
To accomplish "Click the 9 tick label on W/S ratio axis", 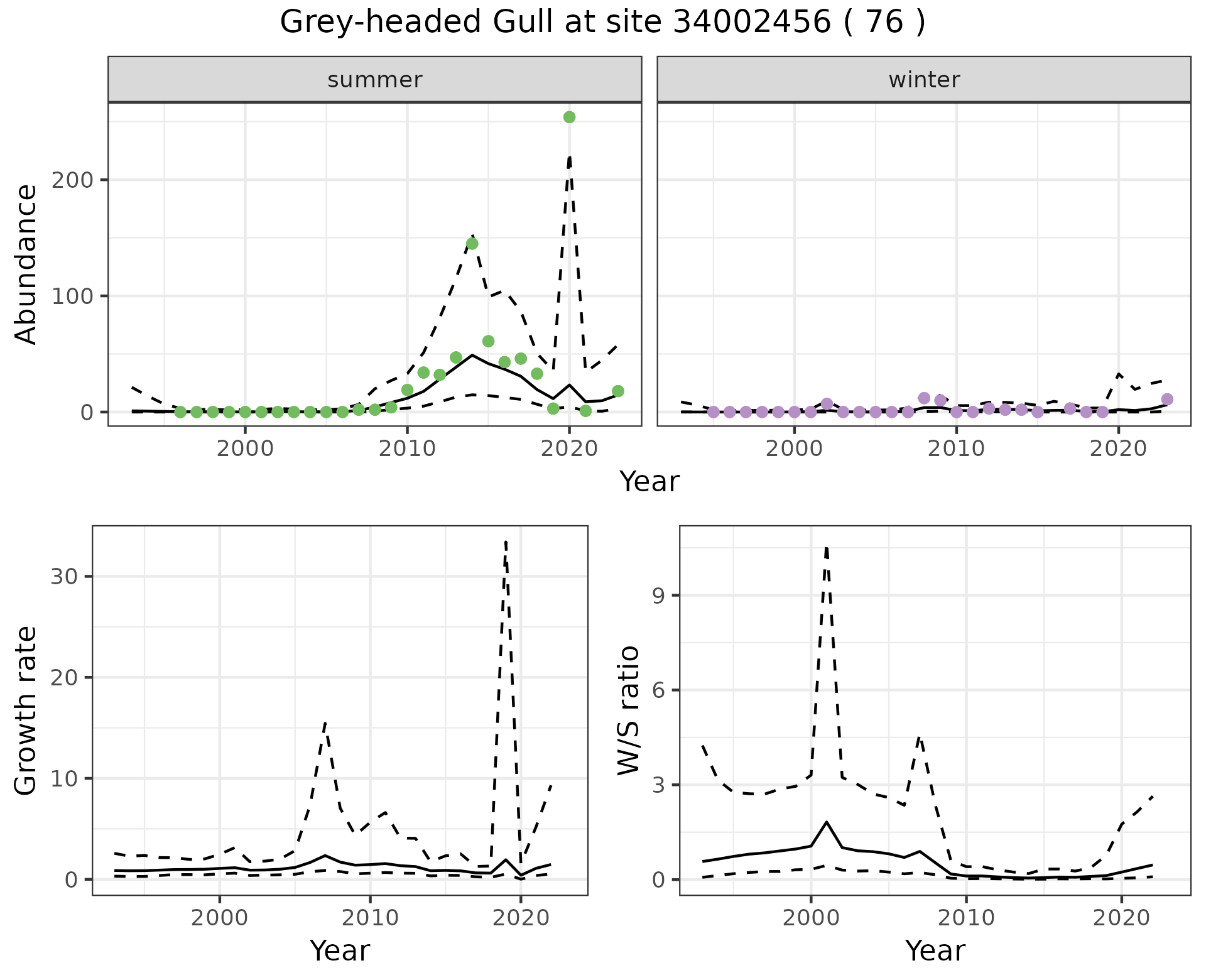I will click(658, 596).
